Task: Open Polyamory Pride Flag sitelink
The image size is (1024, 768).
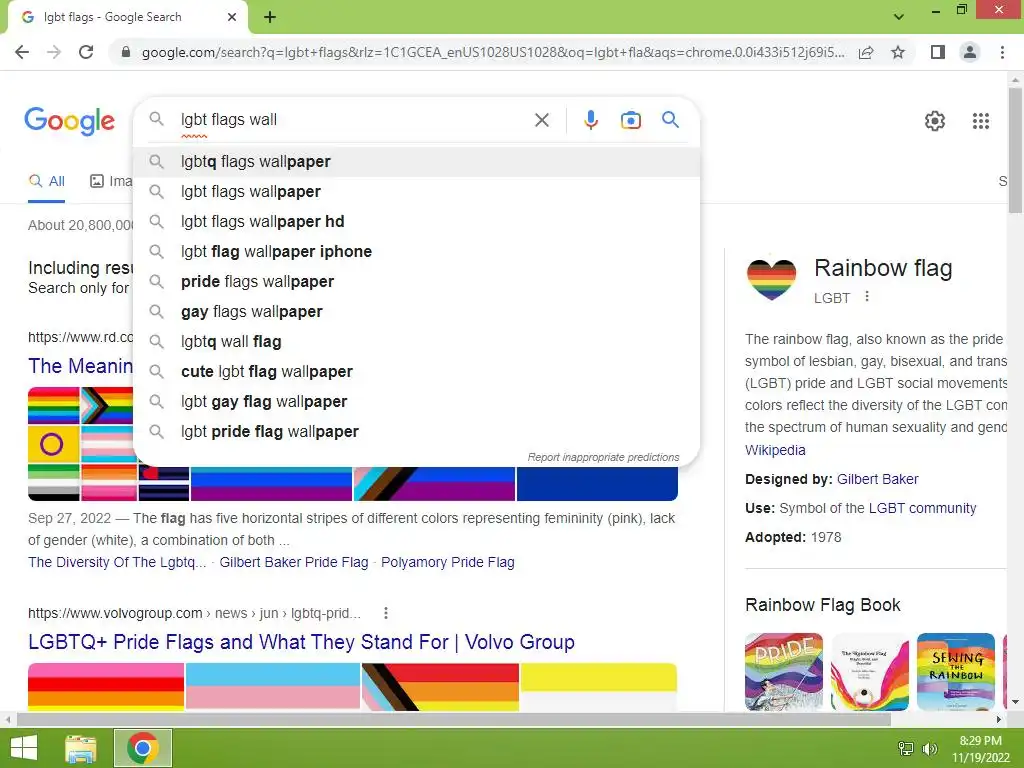Action: click(x=447, y=562)
